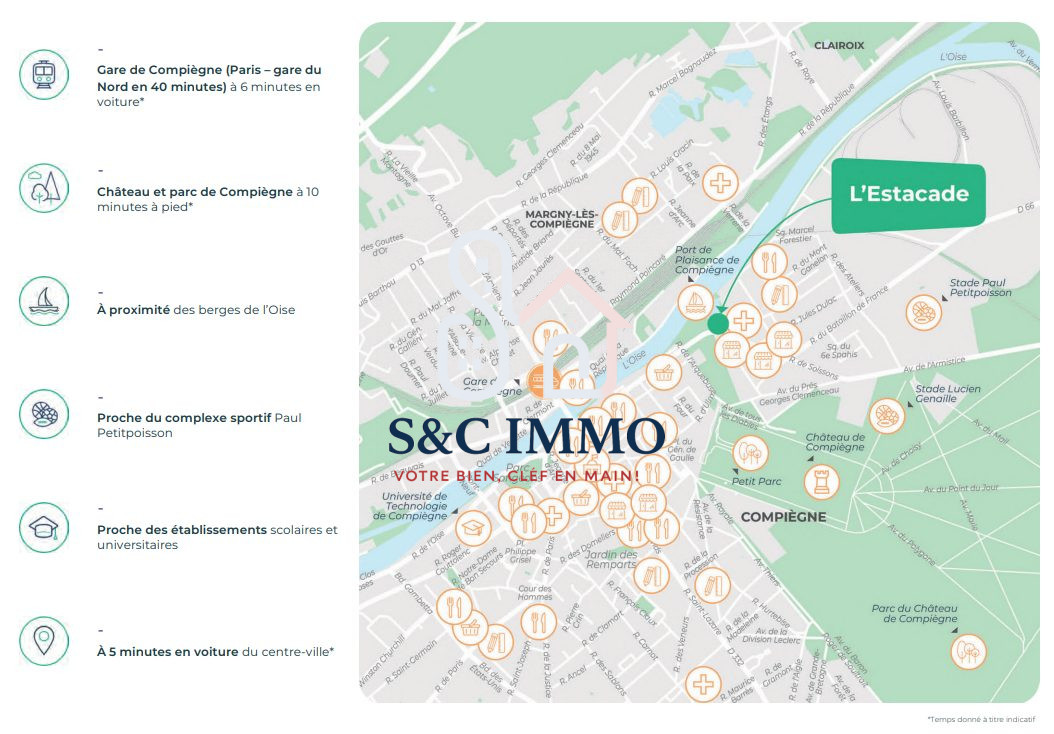This screenshot has height=734, width=1054.
Task: Select the sports ball icon beside complexe sportif
Action: [44, 414]
